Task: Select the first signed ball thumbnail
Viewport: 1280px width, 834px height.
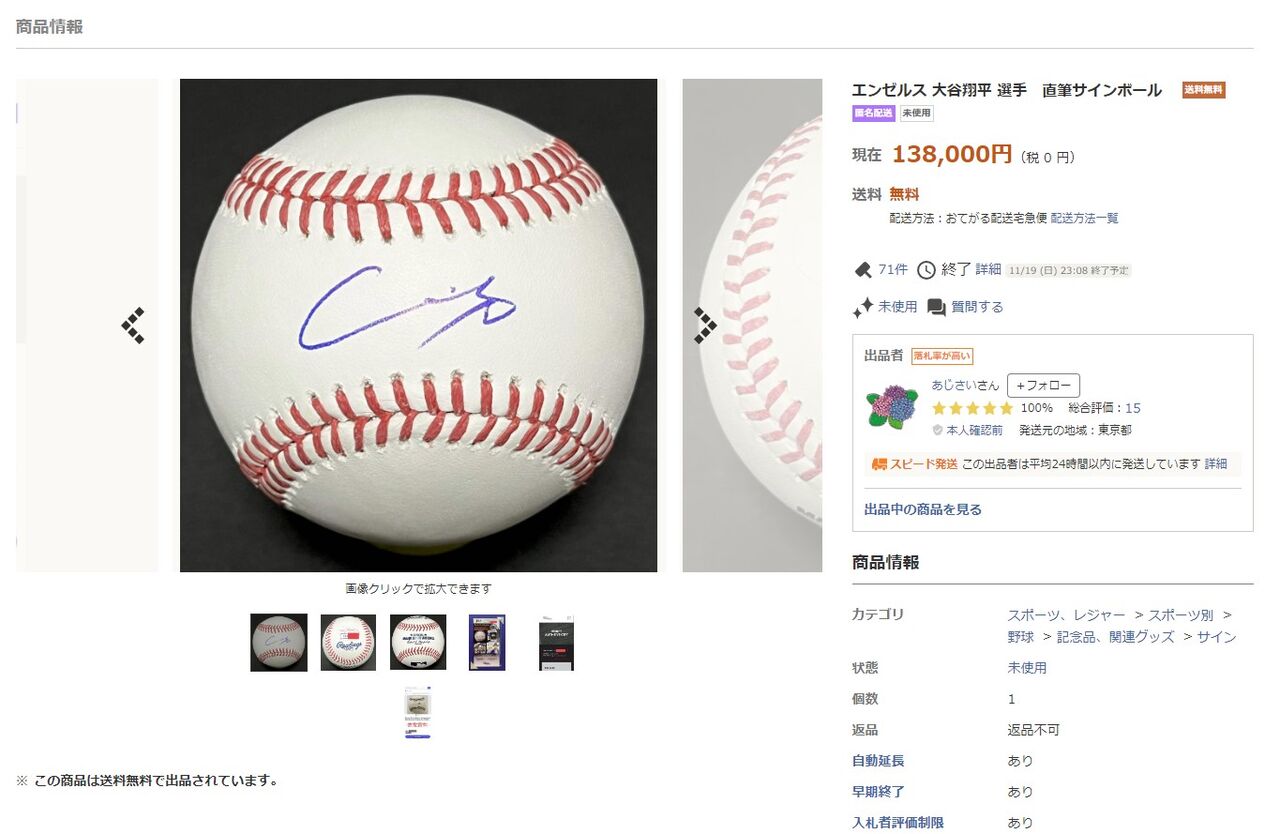Action: pyautogui.click(x=278, y=642)
